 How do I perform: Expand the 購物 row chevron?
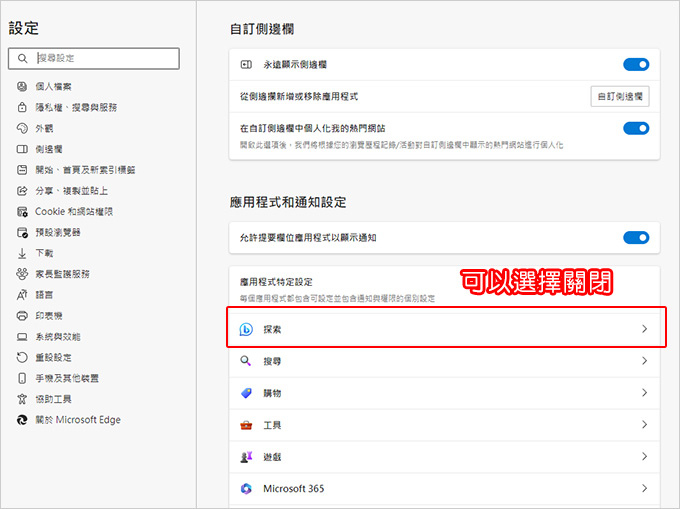[644, 393]
